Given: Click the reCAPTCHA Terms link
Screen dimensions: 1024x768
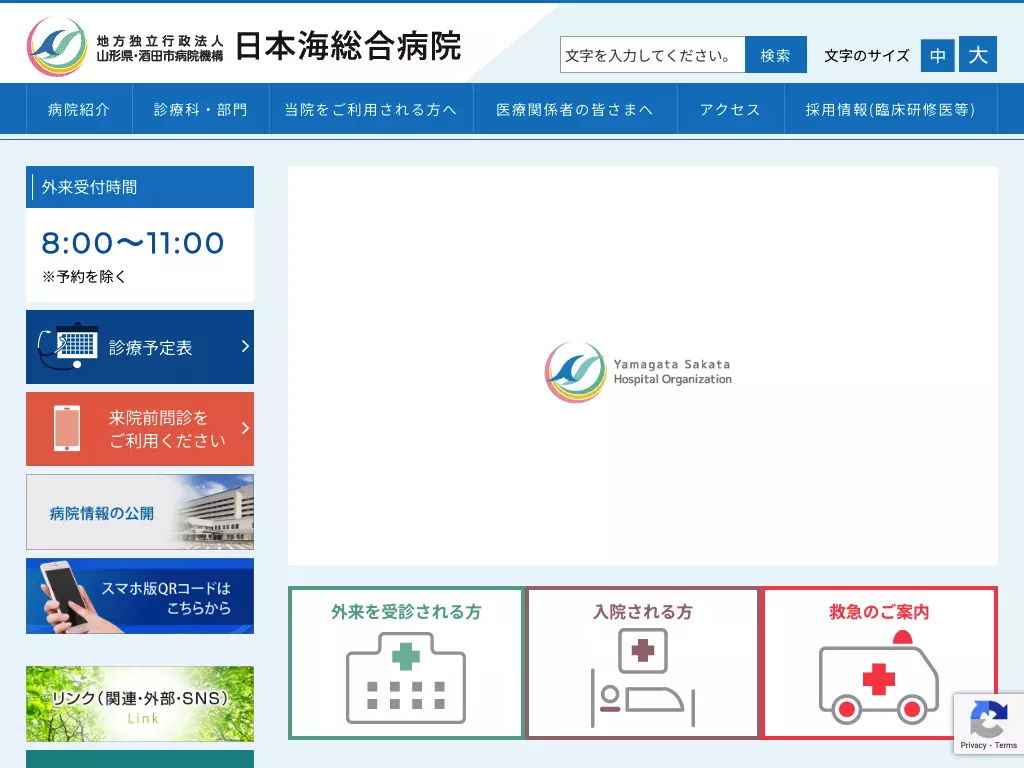Looking at the screenshot, I should coord(1006,745).
